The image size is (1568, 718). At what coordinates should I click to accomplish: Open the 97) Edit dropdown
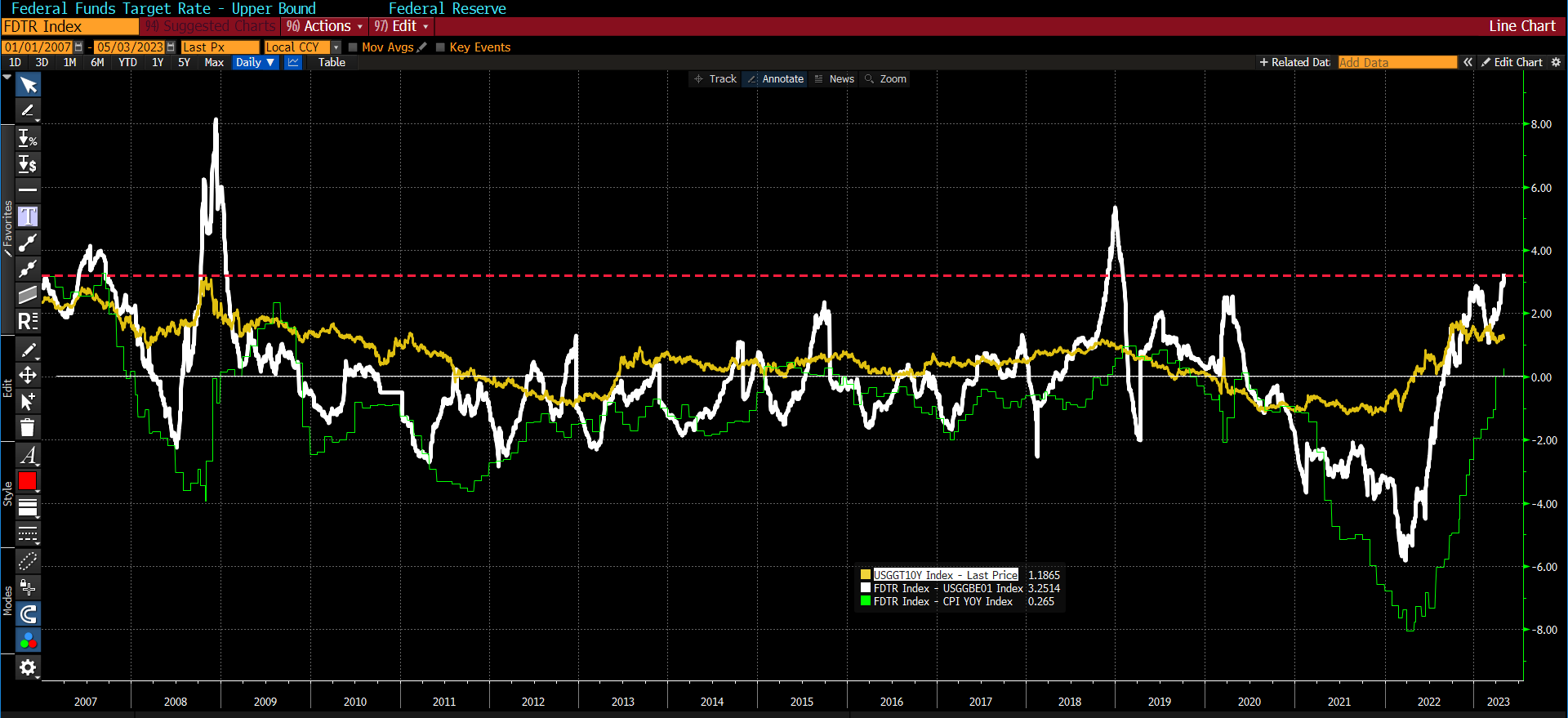coord(401,26)
